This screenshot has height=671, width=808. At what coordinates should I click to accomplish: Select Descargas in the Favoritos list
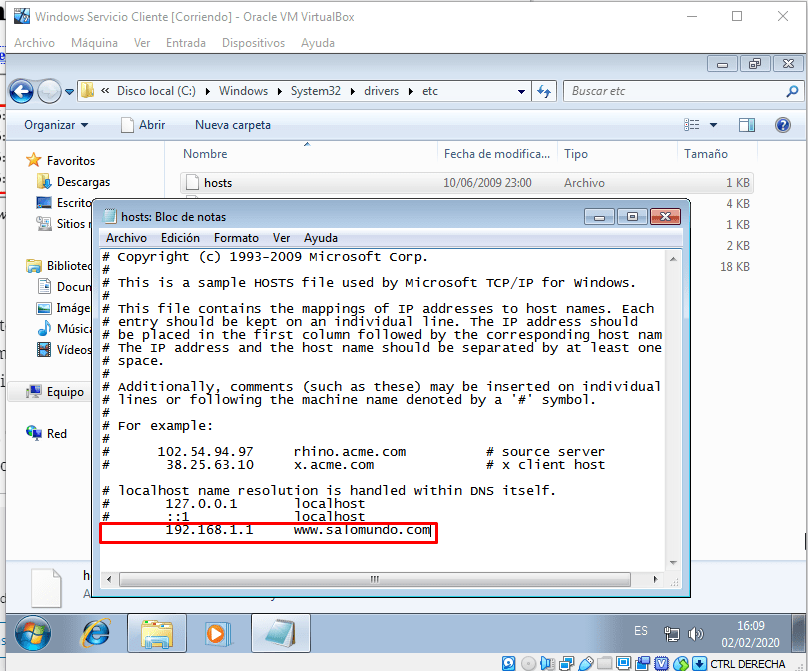pos(83,182)
